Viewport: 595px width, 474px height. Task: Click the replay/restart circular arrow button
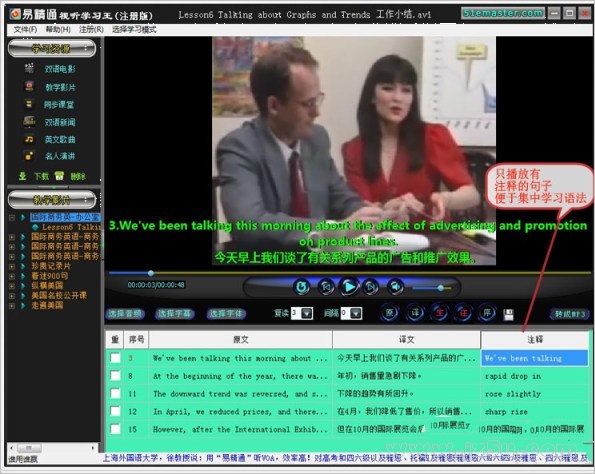(x=302, y=287)
